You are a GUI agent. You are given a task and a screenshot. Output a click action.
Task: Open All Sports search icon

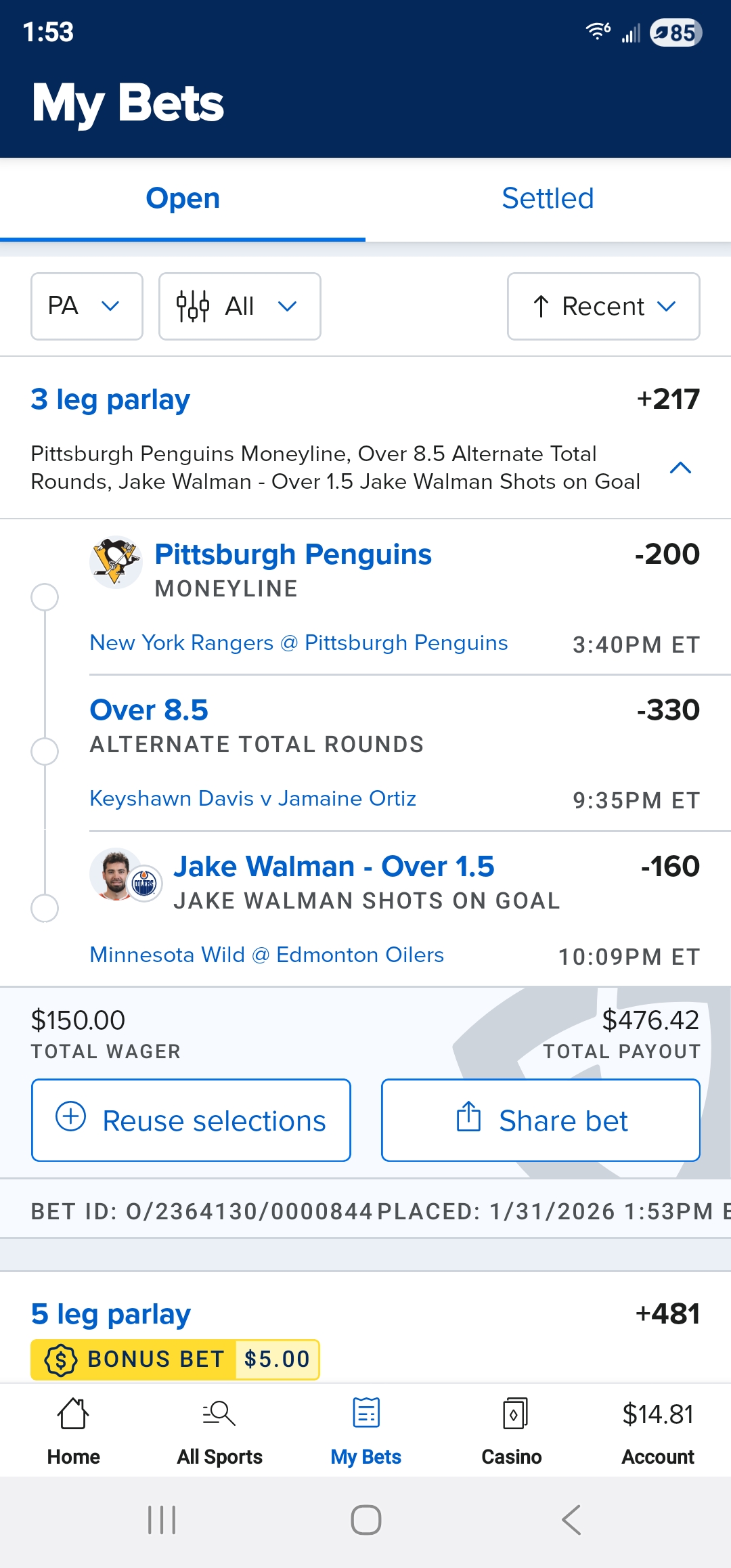click(219, 1414)
